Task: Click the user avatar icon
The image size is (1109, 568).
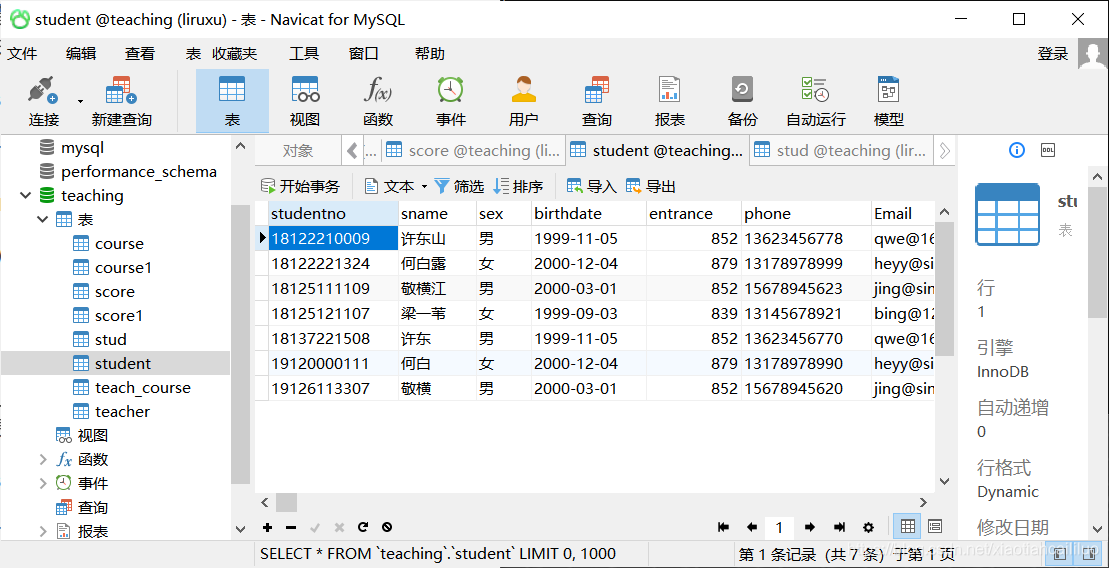Action: click(1093, 54)
